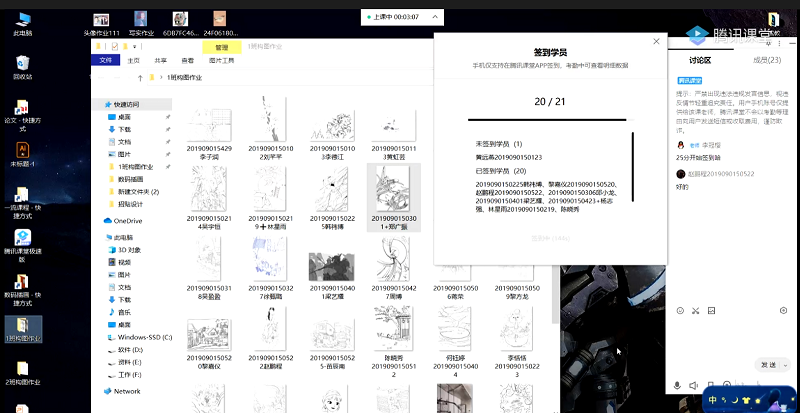
Task: Click the speaker volume icon in the classroom panel
Action: coord(694,385)
